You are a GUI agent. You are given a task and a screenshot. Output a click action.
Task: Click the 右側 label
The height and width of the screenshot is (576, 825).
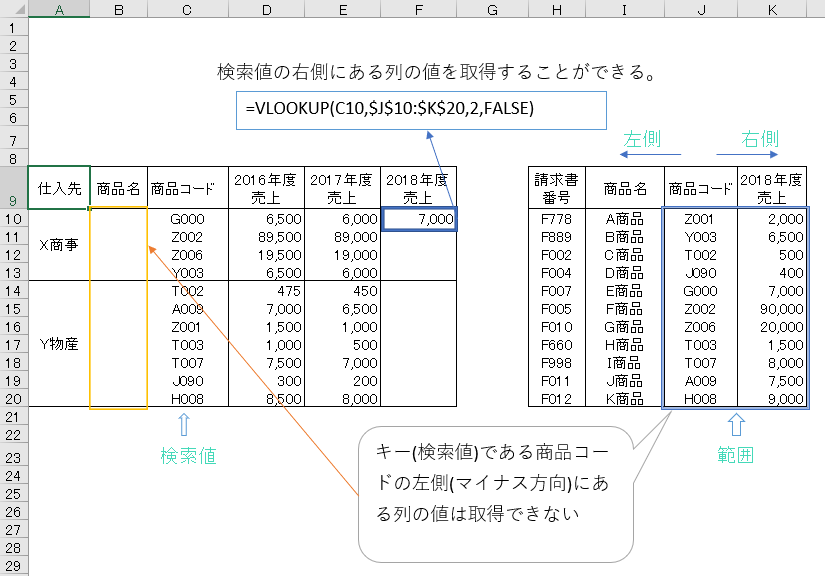pyautogui.click(x=760, y=139)
